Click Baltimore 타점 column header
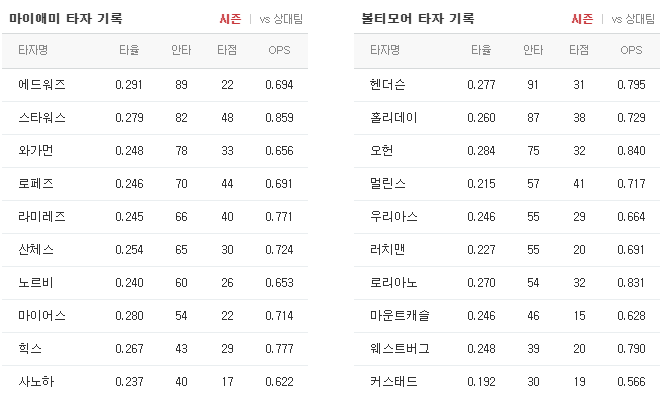The image size is (660, 405). tap(579, 50)
